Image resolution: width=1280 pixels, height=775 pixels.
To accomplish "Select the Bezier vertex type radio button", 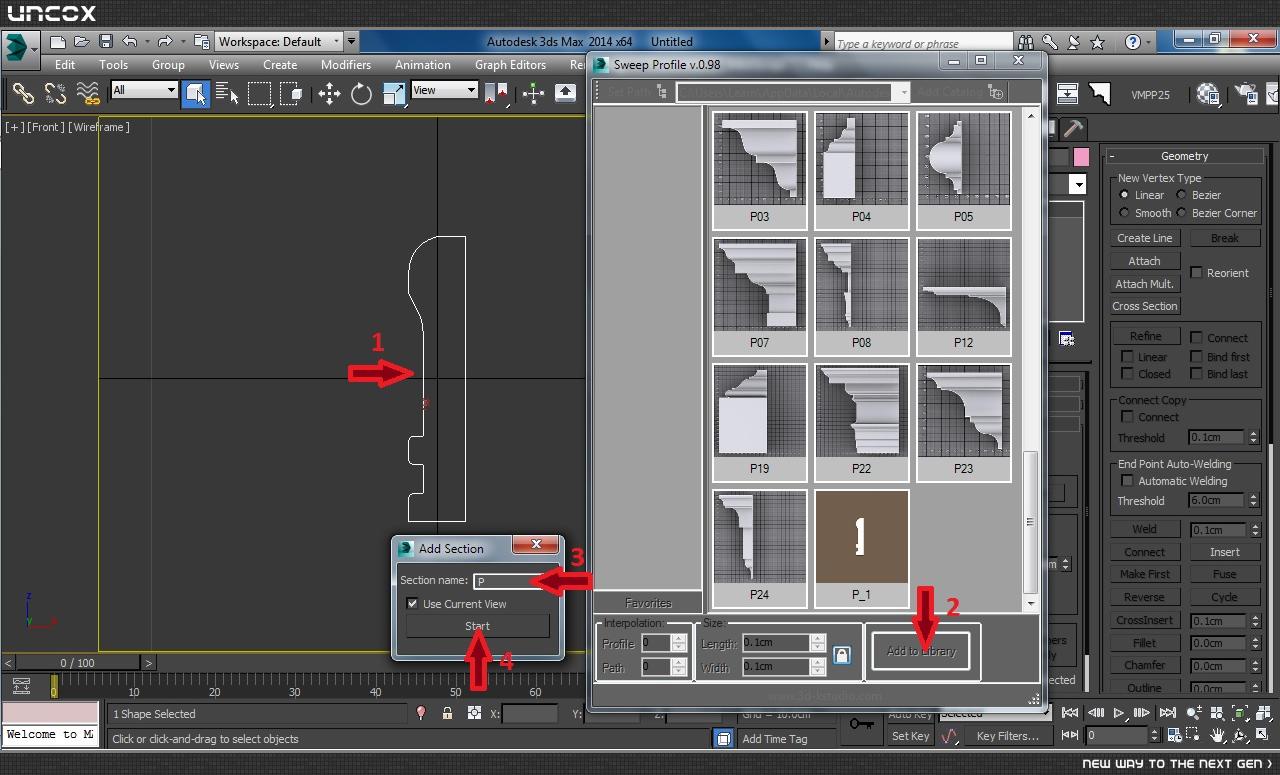I will [1181, 195].
